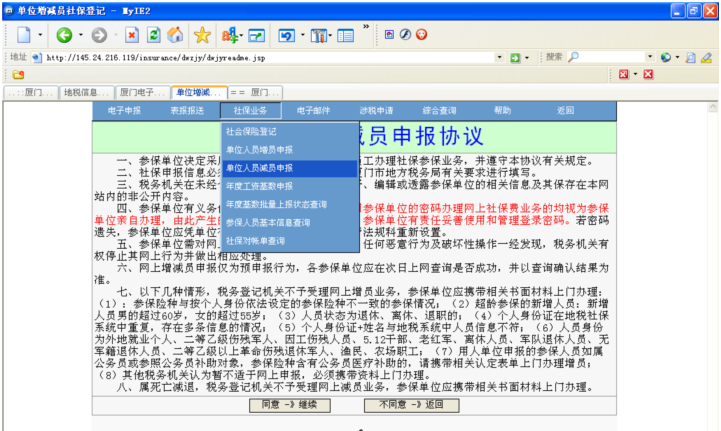
Task: Open tools icon dropdown arrow
Action: [330, 35]
